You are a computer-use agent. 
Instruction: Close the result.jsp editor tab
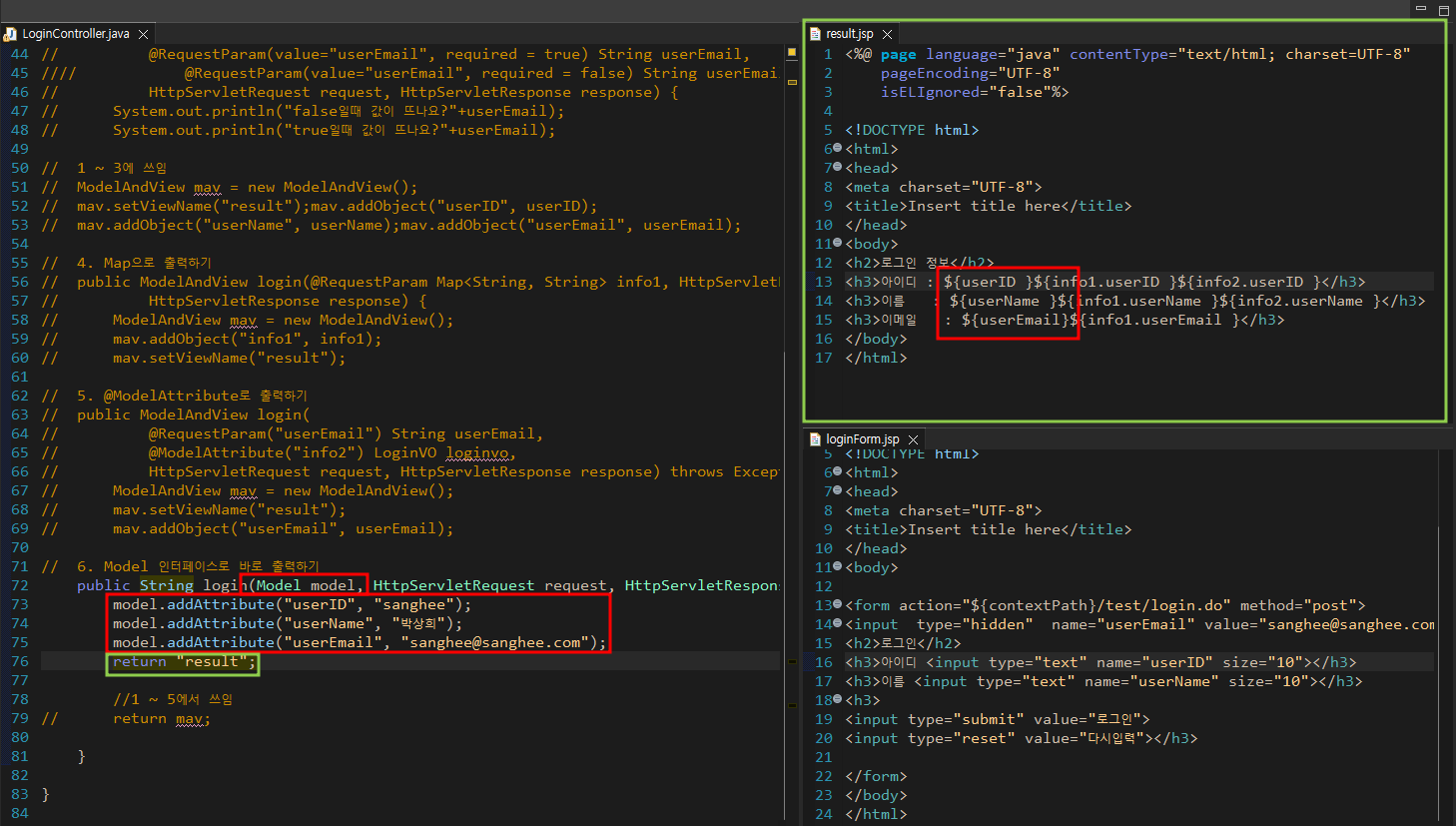pos(887,34)
